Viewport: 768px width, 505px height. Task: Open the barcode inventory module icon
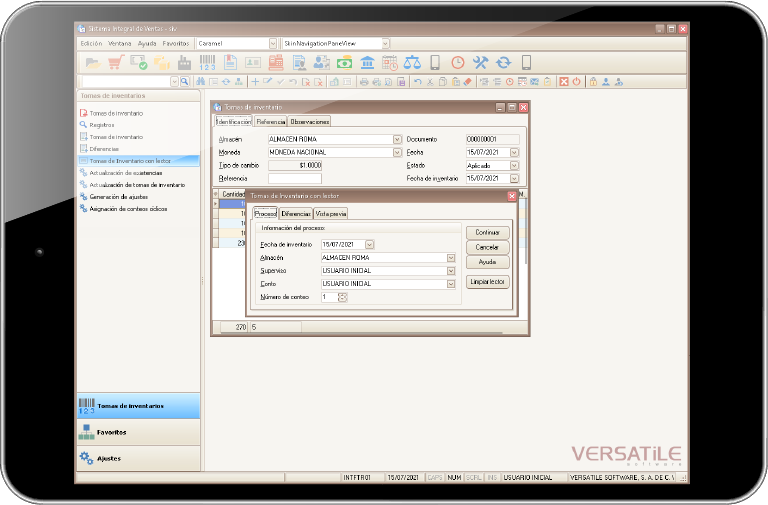pyautogui.click(x=207, y=63)
